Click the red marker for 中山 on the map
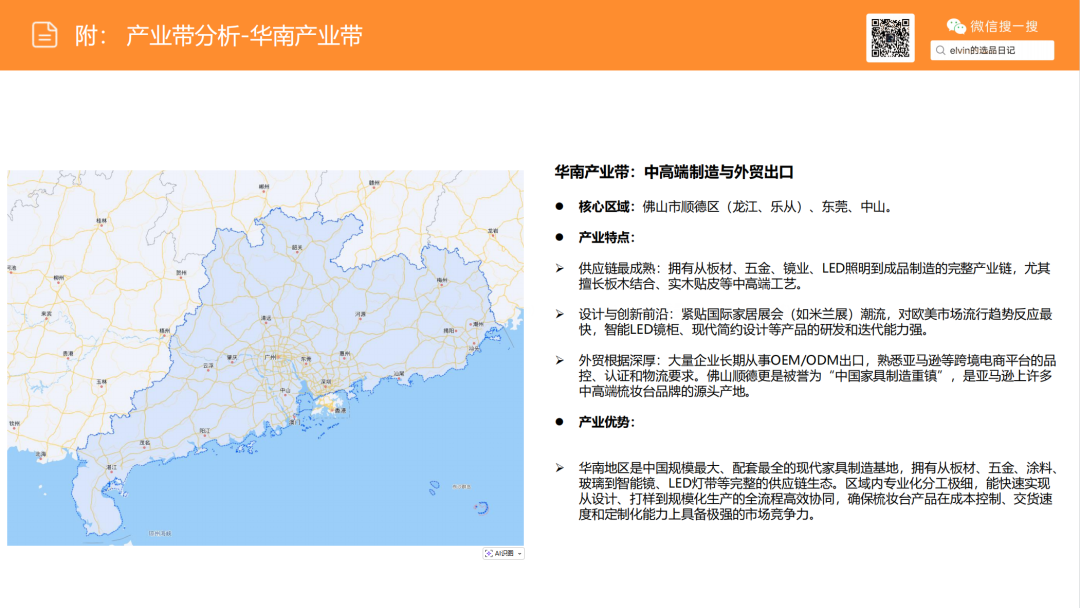 (x=285, y=395)
